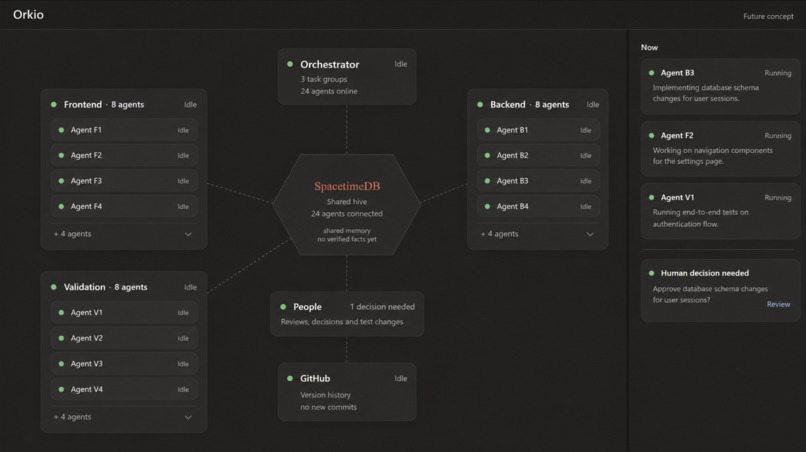Open Agent V1 running activity card
This screenshot has height=452, width=806.
tap(720, 211)
